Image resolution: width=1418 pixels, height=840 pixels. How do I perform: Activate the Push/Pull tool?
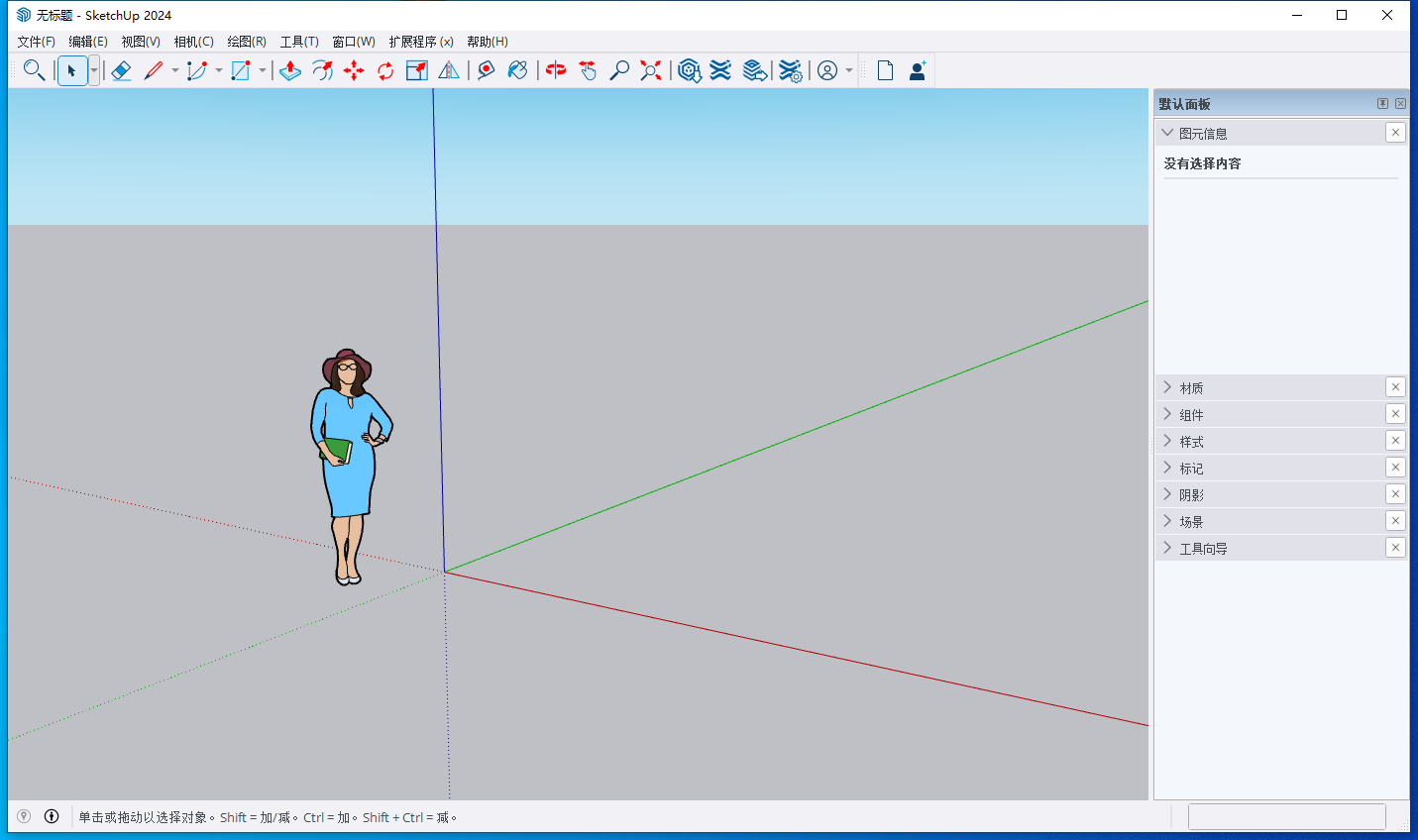pos(290,70)
